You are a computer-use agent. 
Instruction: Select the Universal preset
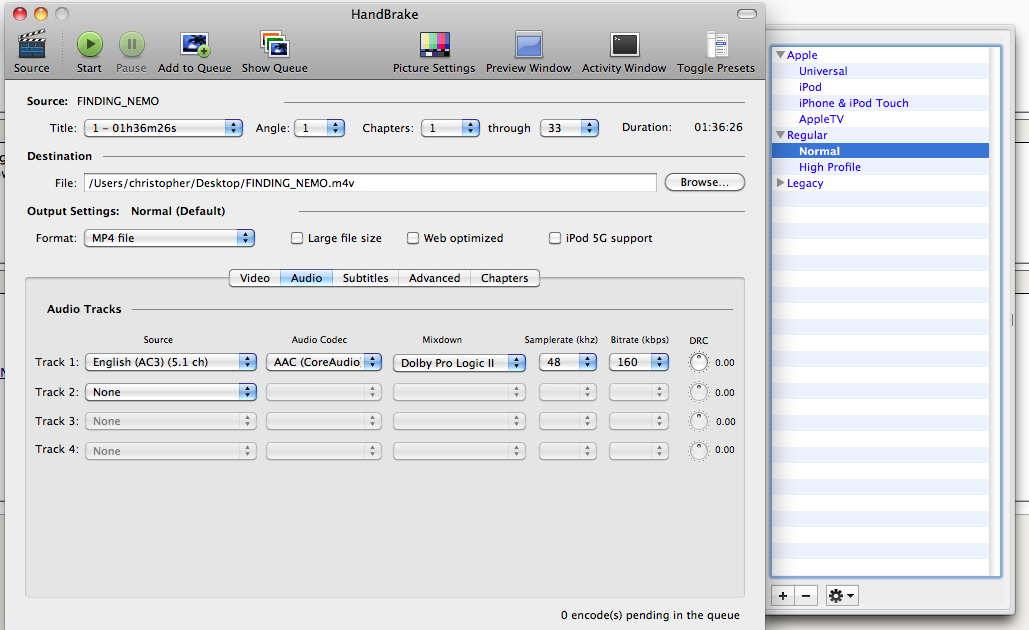pyautogui.click(x=823, y=71)
